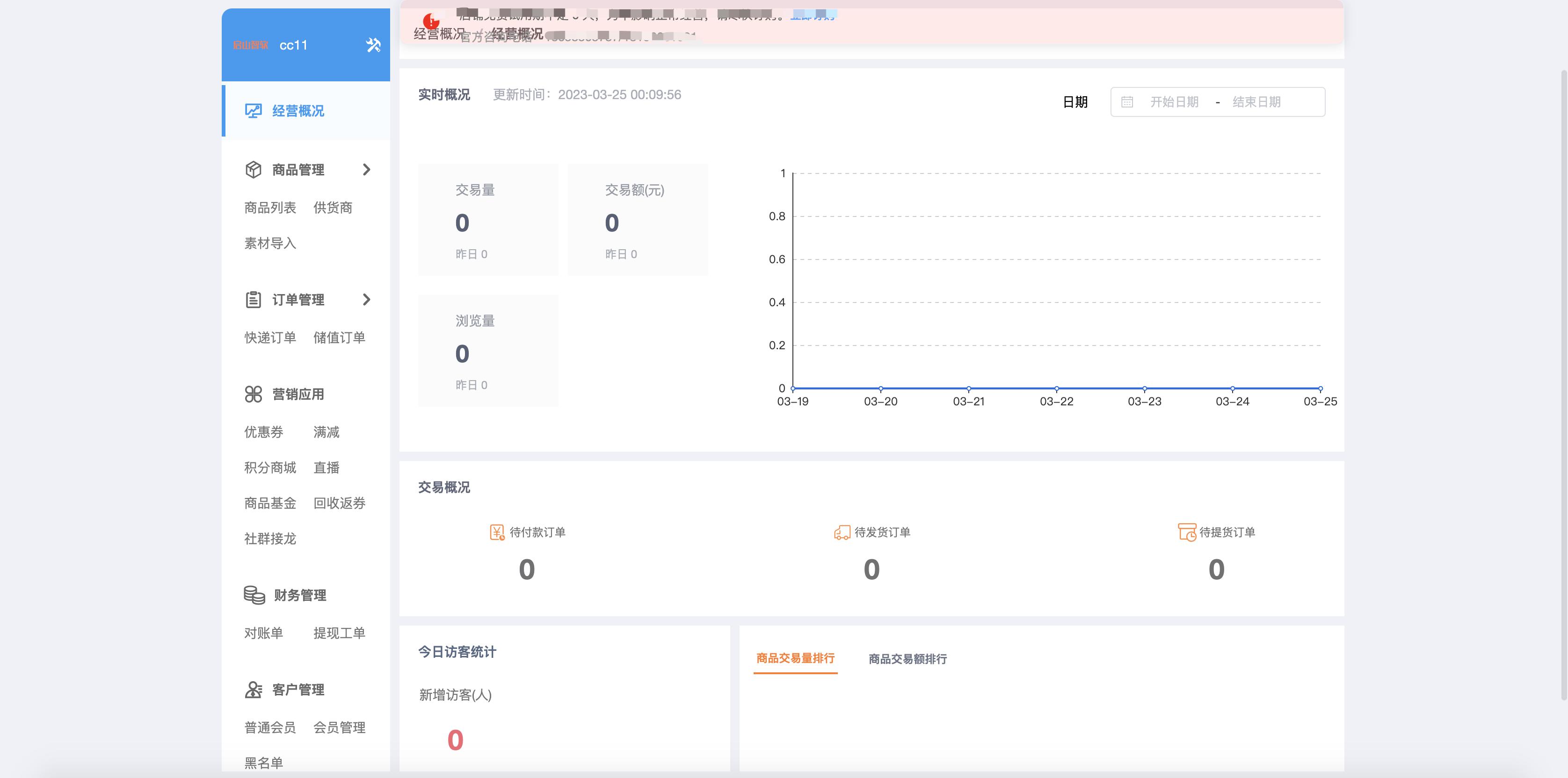Open the 优惠券 page from sidebar
The height and width of the screenshot is (778, 1568).
point(264,432)
